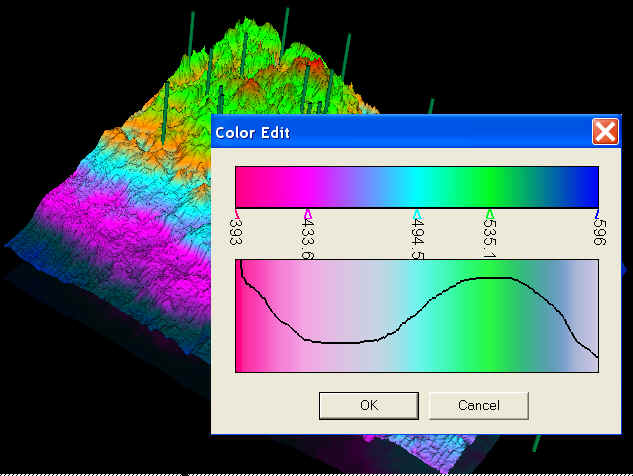Close the Color Edit dialog
This screenshot has height=476, width=633.
tap(604, 132)
